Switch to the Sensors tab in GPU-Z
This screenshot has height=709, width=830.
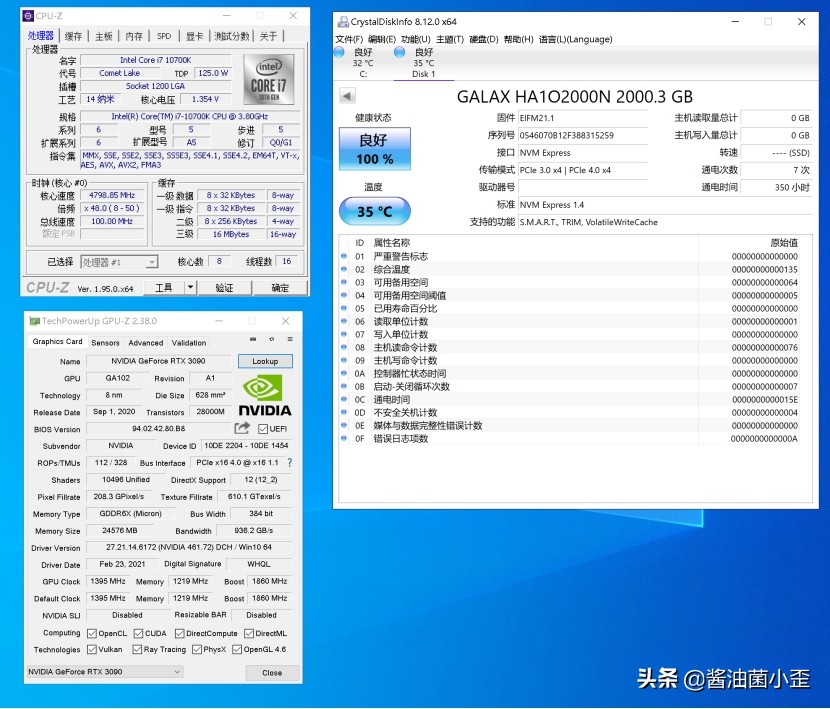pyautogui.click(x=105, y=342)
